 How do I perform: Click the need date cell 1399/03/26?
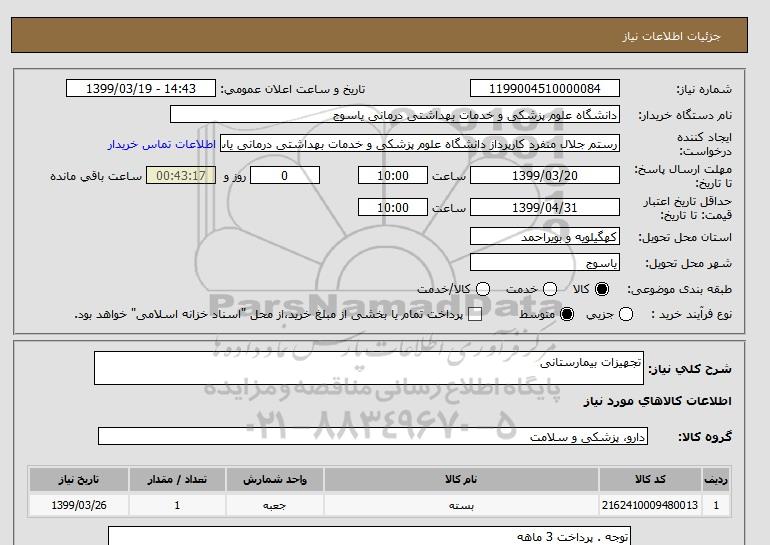[x=79, y=505]
